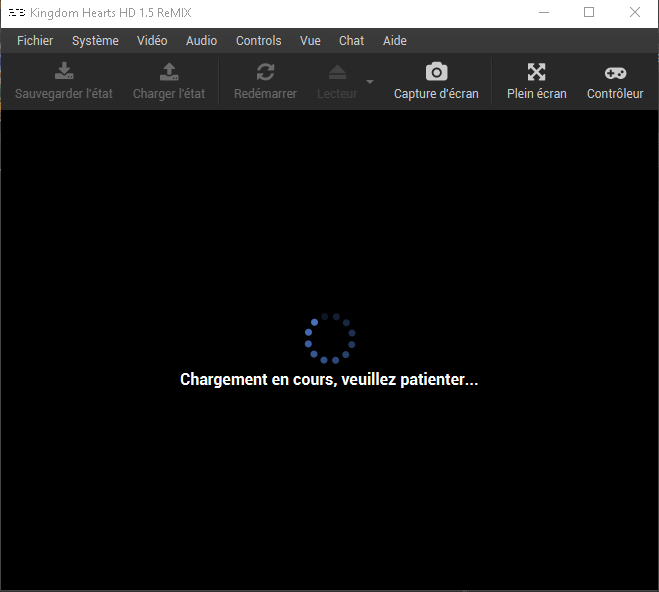Image resolution: width=659 pixels, height=592 pixels.
Task: Open the Audio menu
Action: (201, 41)
